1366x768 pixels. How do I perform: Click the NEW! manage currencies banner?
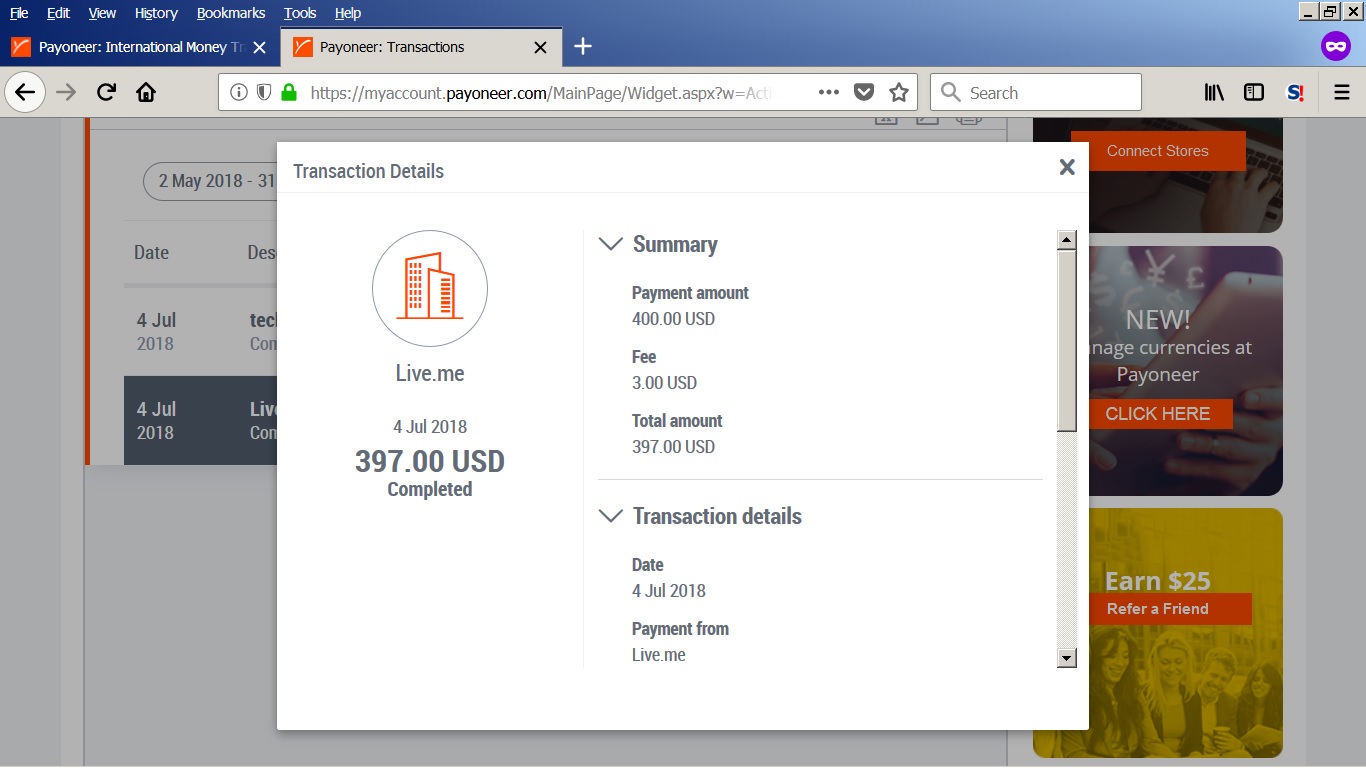1158,371
